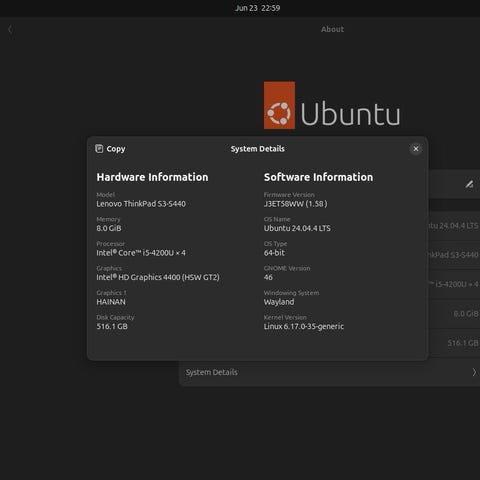Select firmware version J3ET58WW (1.58)
The image size is (480, 480).
click(296, 204)
